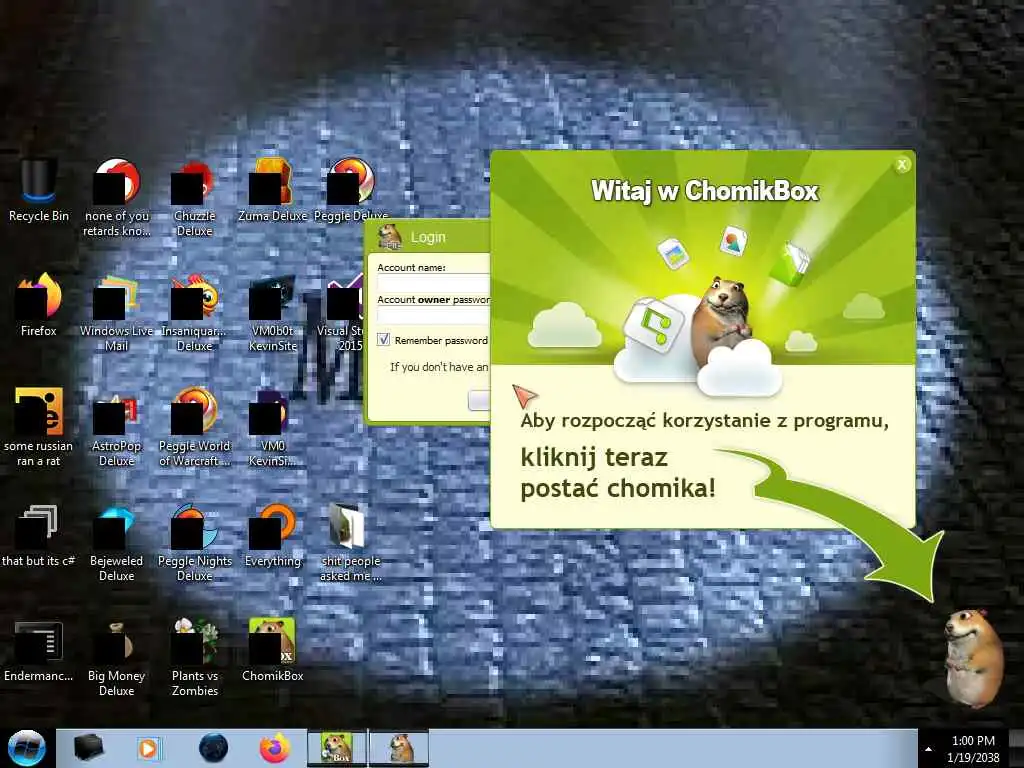Viewport: 1024px width, 768px height.
Task: Open the 'none of you retards kno...' desktop icon
Action: [x=117, y=196]
